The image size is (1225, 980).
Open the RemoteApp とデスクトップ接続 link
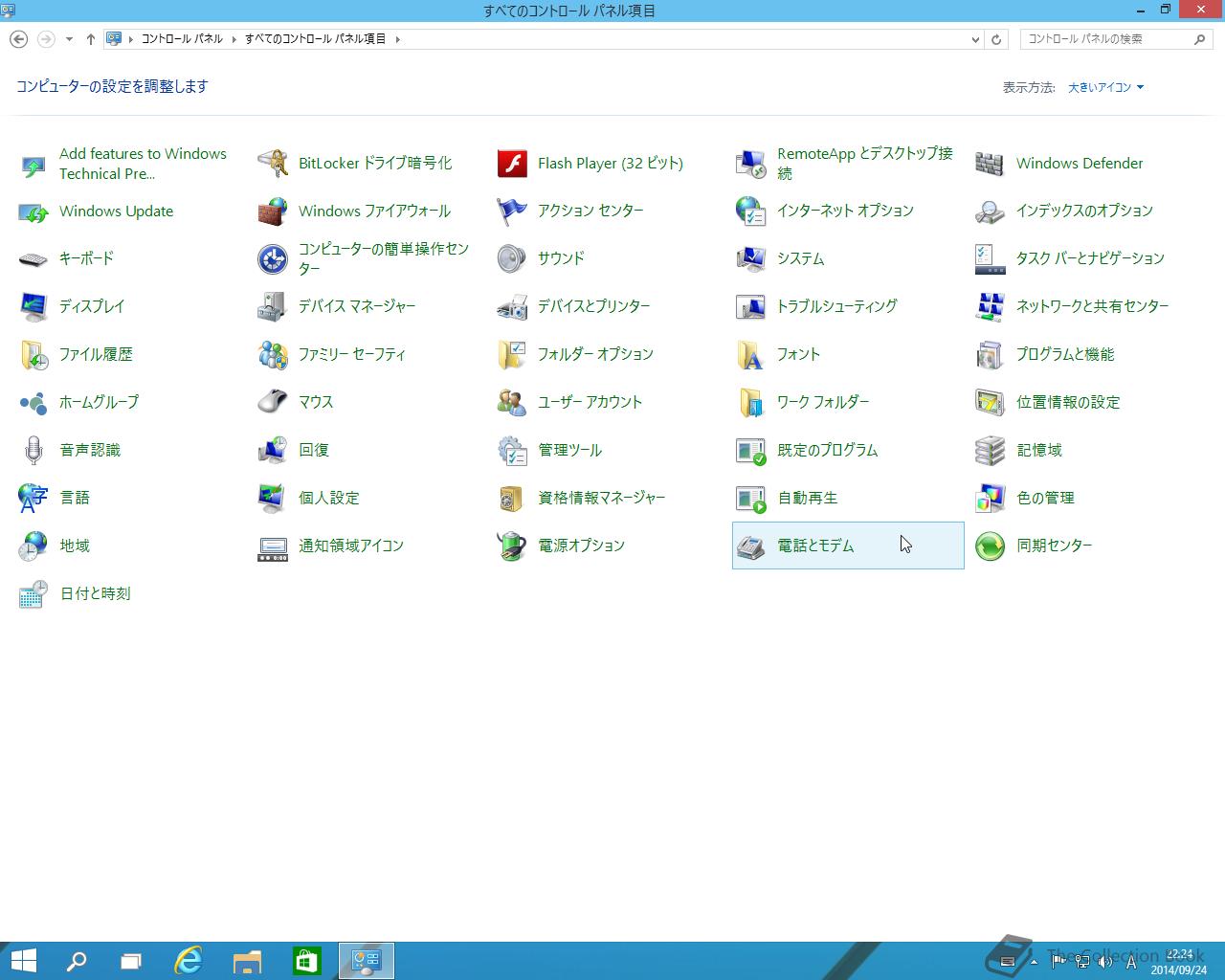[865, 164]
